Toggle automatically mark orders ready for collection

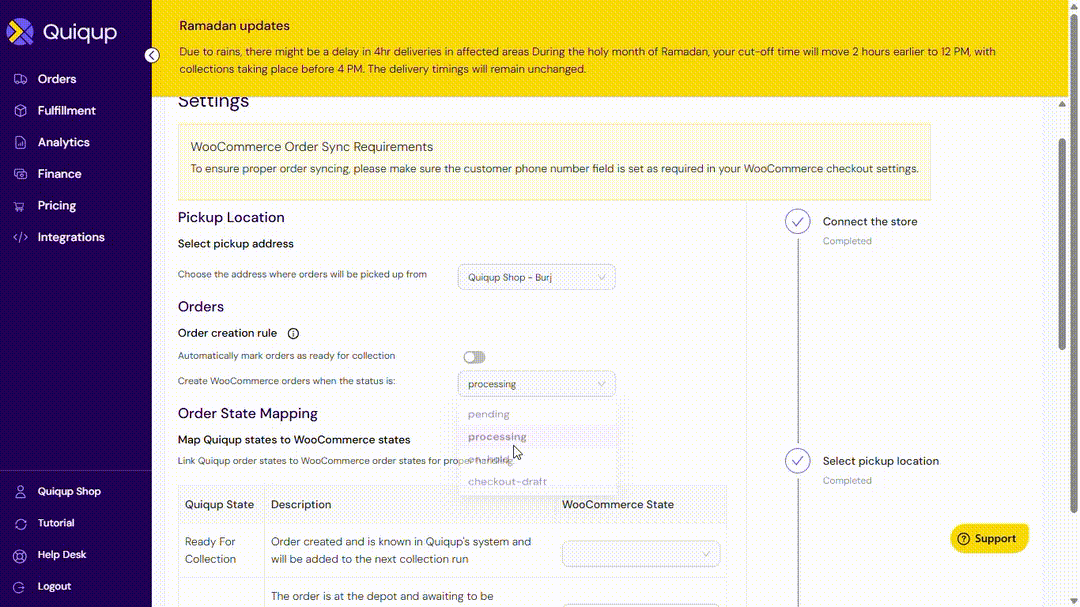(x=474, y=357)
